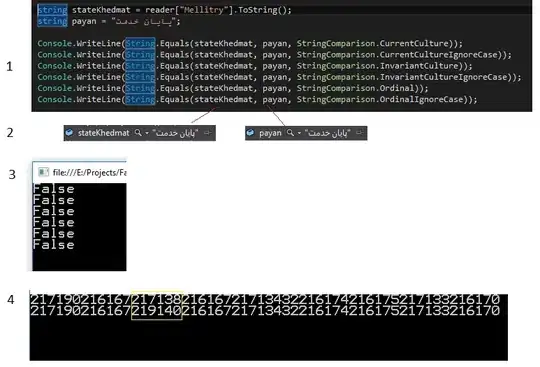Image resolution: width=540 pixels, height=367 pixels.
Task: Click StringComparison.Ordinal in the code
Action: pyautogui.click(x=355, y=88)
